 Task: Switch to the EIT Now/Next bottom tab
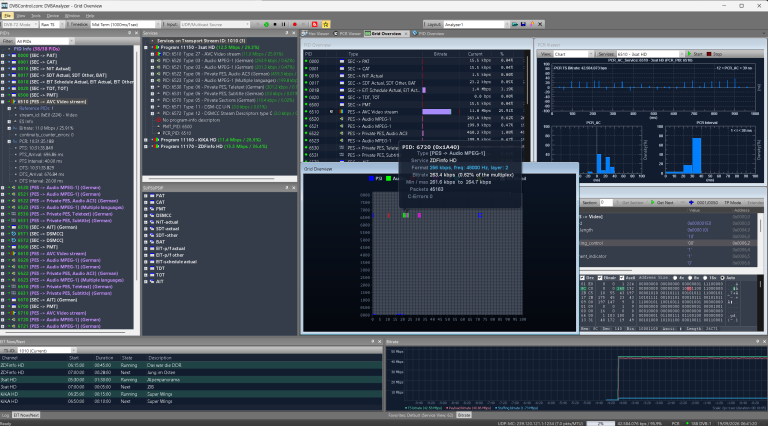point(26,415)
